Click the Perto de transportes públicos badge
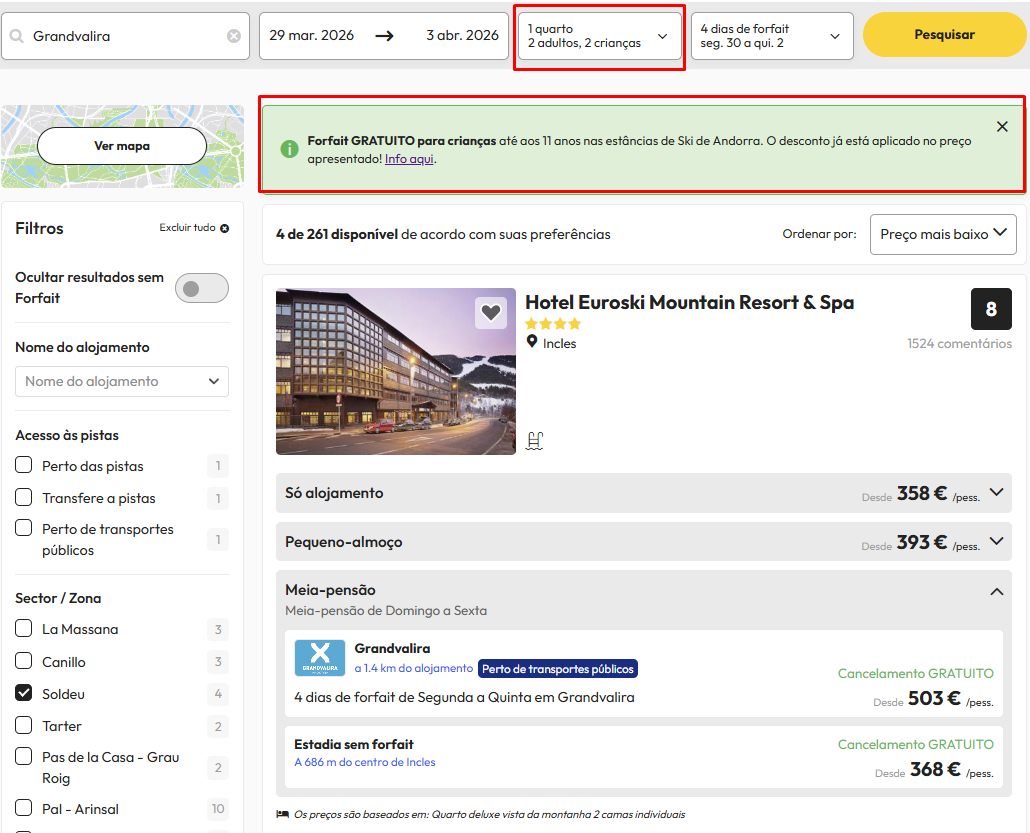 [x=558, y=669]
